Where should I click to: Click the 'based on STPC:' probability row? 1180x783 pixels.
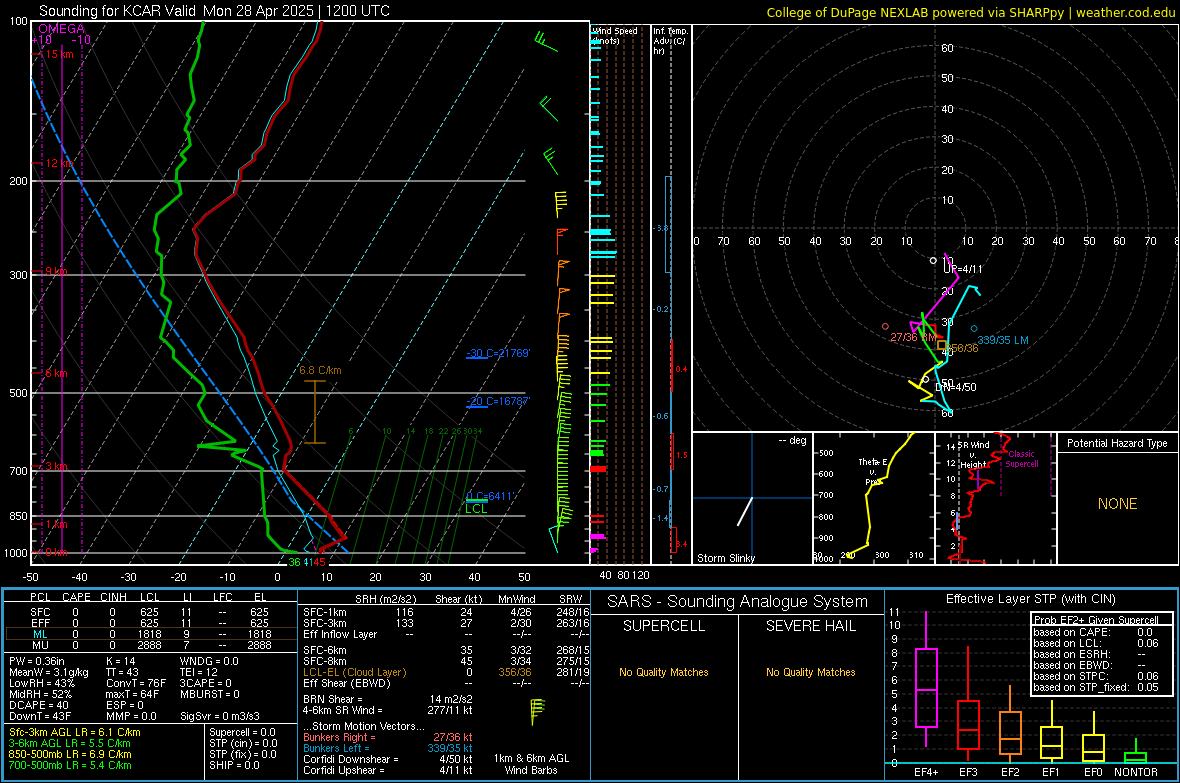click(1096, 676)
